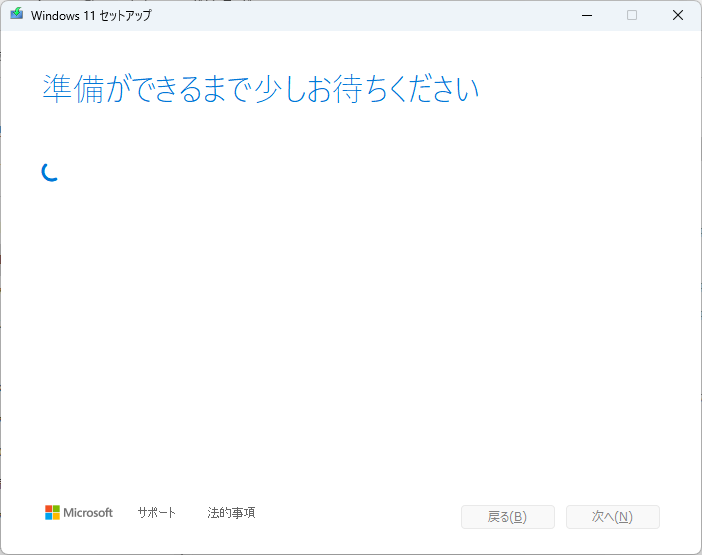
Task: Open the サポート link
Action: click(157, 513)
